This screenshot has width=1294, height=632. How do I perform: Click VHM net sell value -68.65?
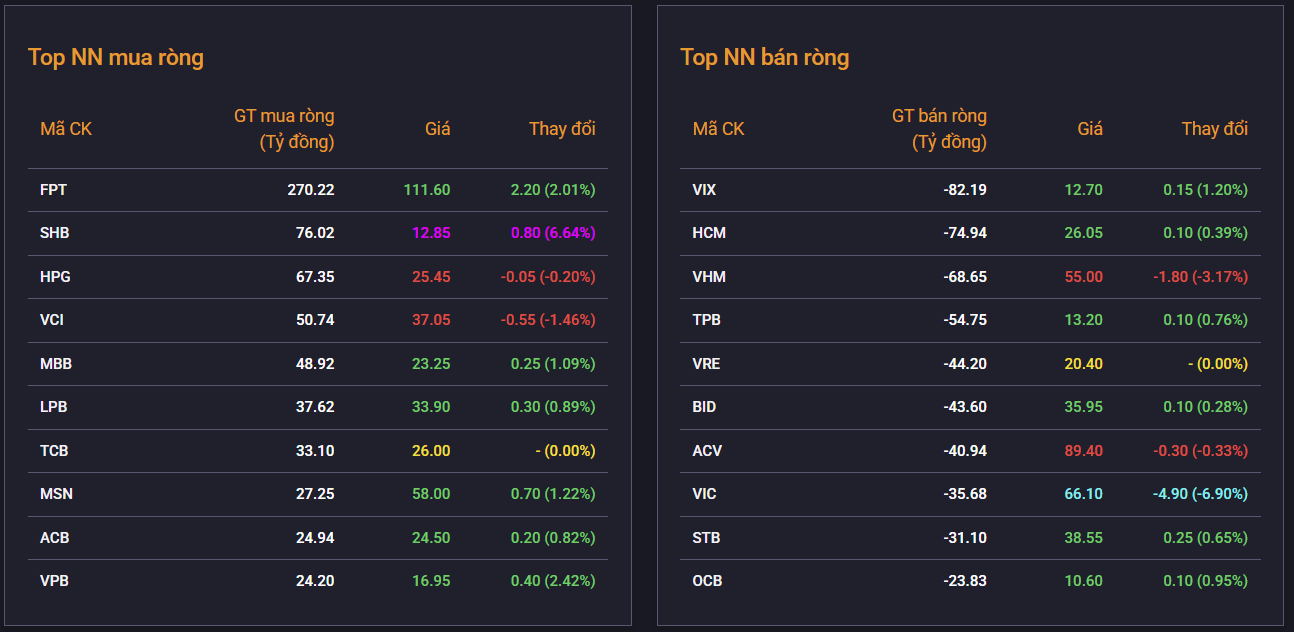click(965, 277)
